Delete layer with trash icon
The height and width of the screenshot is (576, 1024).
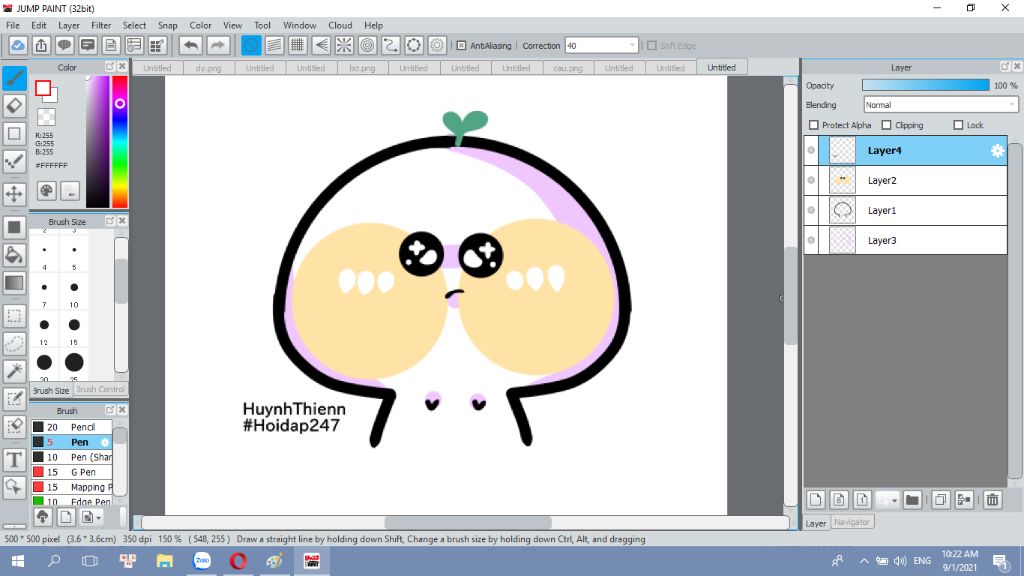993,500
